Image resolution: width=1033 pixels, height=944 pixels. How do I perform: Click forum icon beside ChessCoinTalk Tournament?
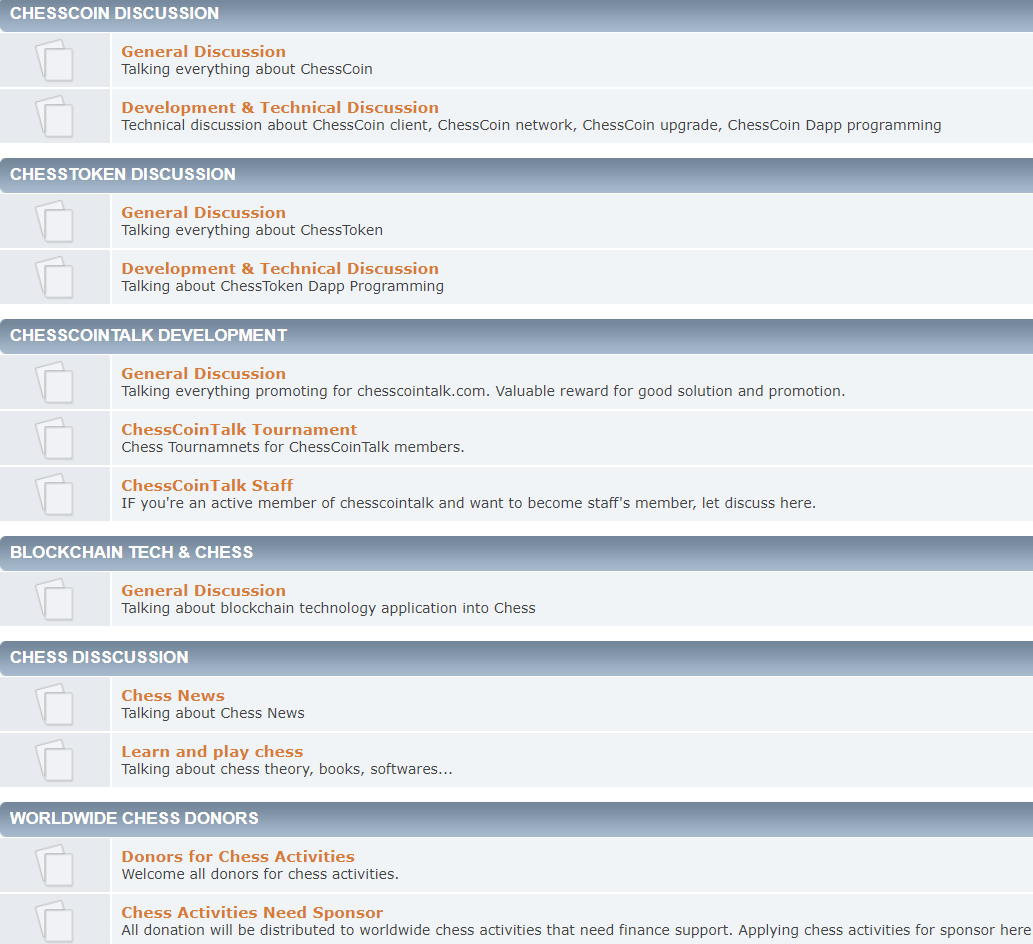(x=54, y=438)
